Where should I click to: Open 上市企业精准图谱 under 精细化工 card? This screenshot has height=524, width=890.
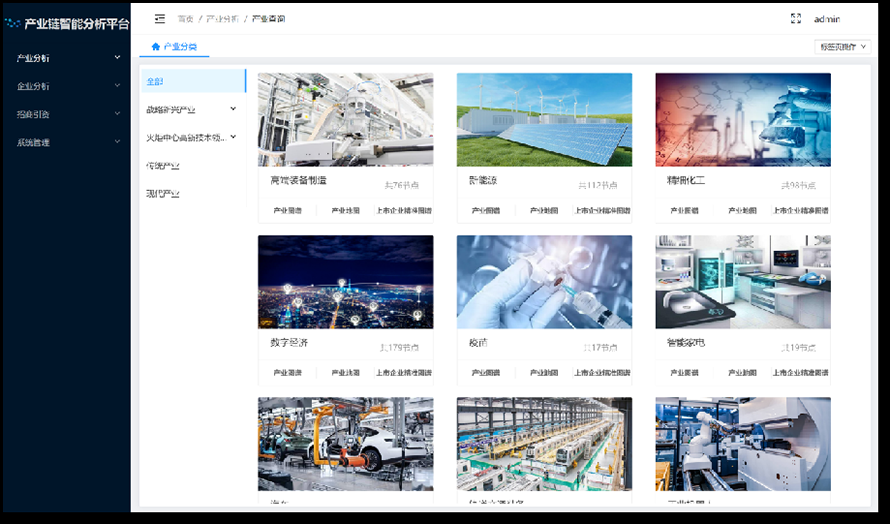point(800,211)
